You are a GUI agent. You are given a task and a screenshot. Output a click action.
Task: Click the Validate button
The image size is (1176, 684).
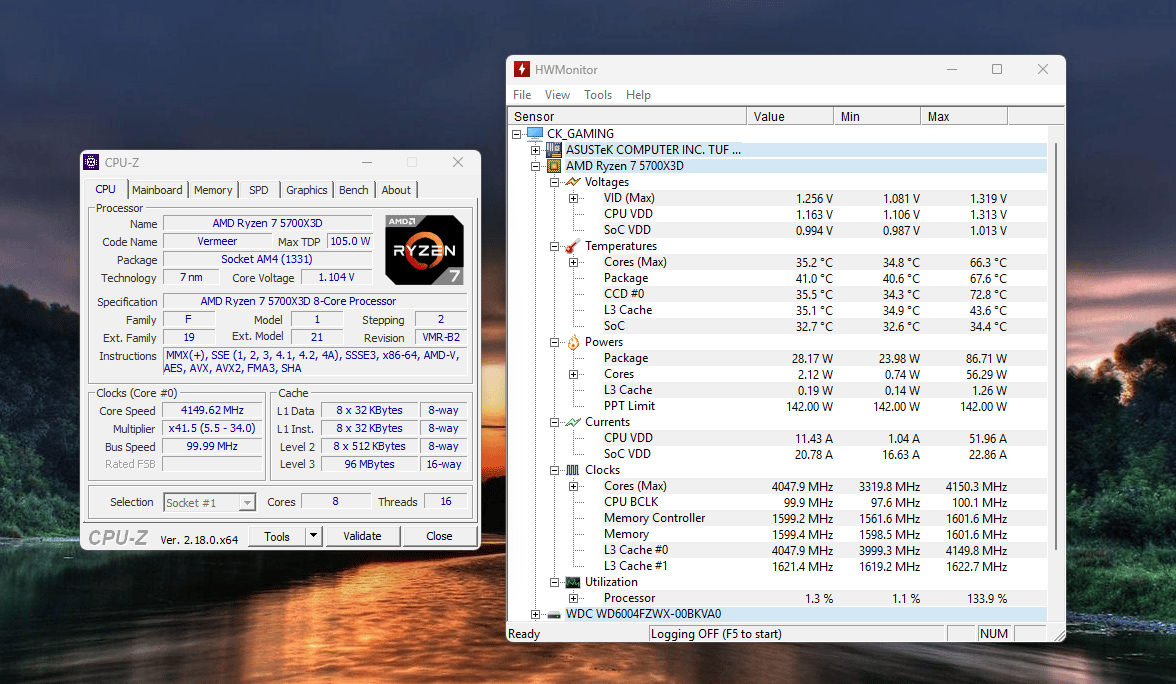coord(362,536)
